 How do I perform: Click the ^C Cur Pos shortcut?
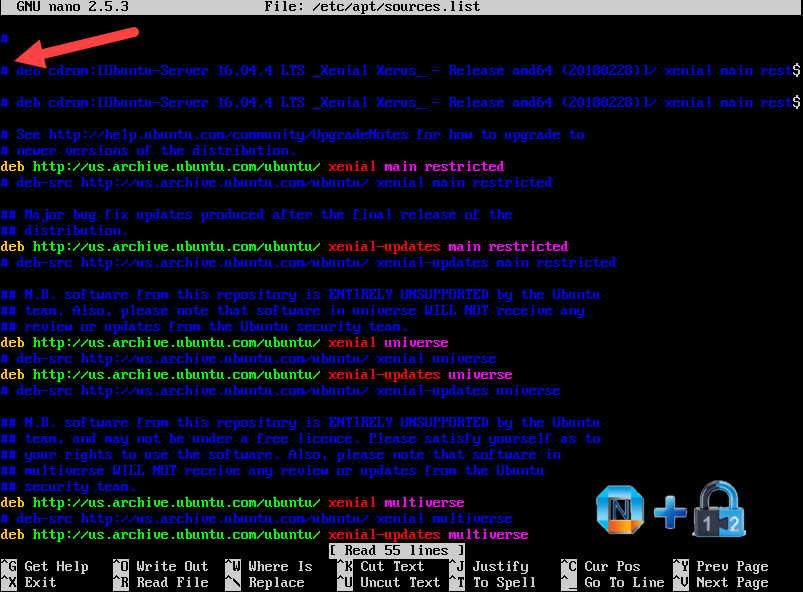point(601,566)
